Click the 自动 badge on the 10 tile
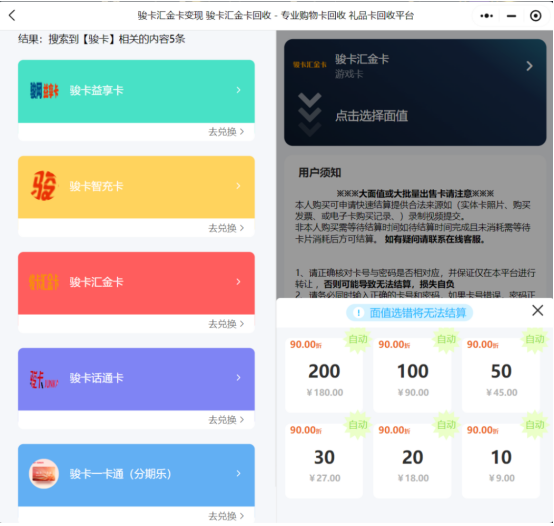The image size is (554, 526). pyautogui.click(x=535, y=425)
